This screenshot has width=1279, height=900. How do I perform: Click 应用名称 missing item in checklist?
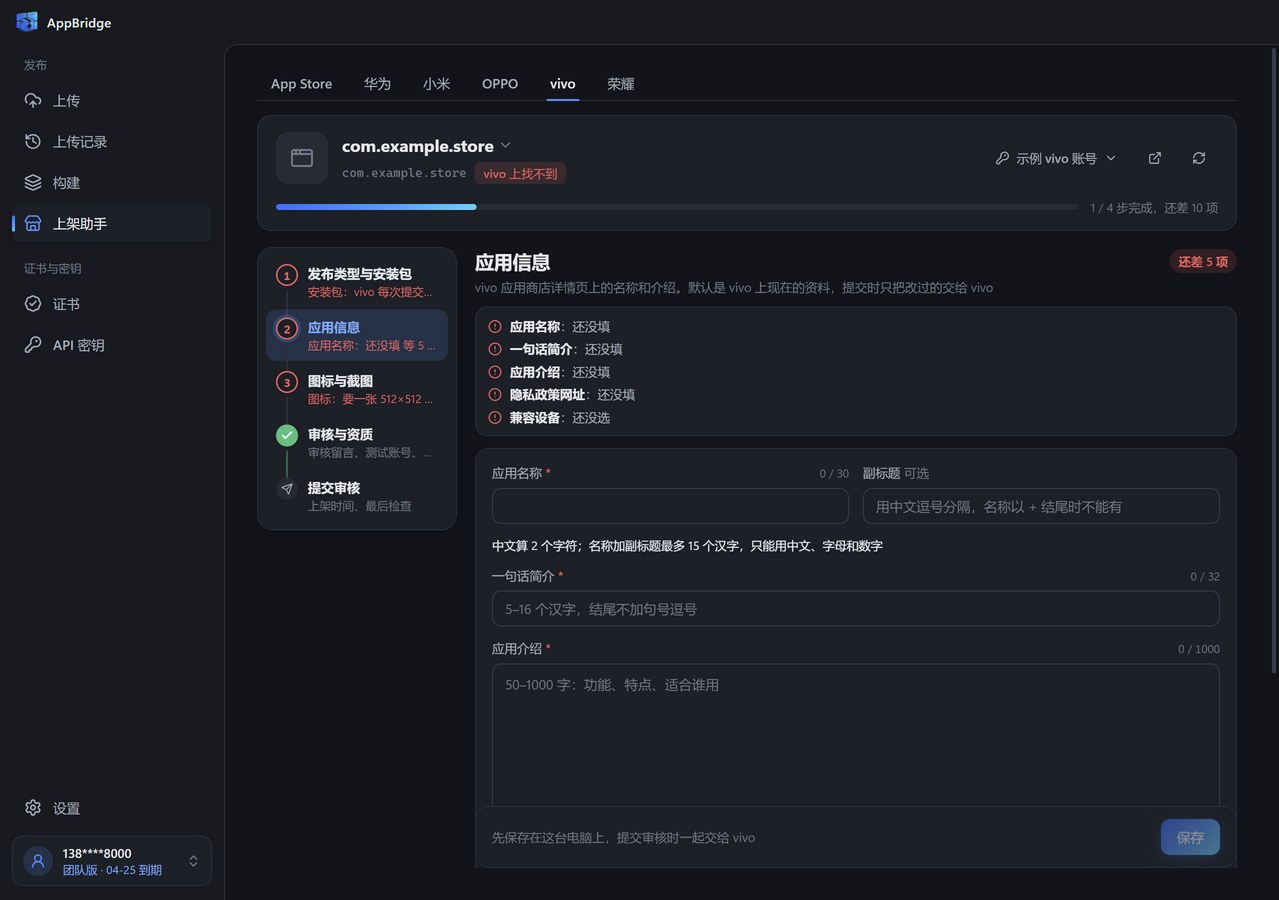pos(560,326)
